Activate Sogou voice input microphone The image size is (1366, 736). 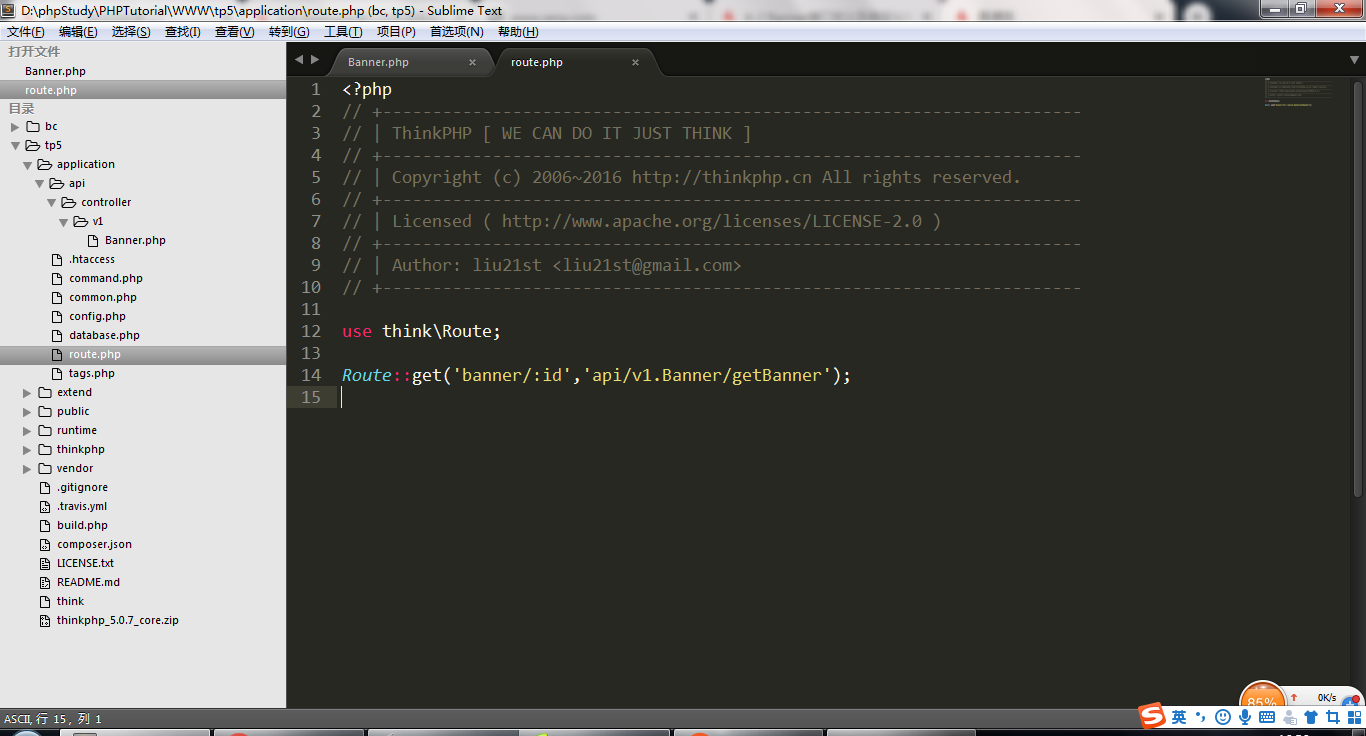pos(1245,717)
